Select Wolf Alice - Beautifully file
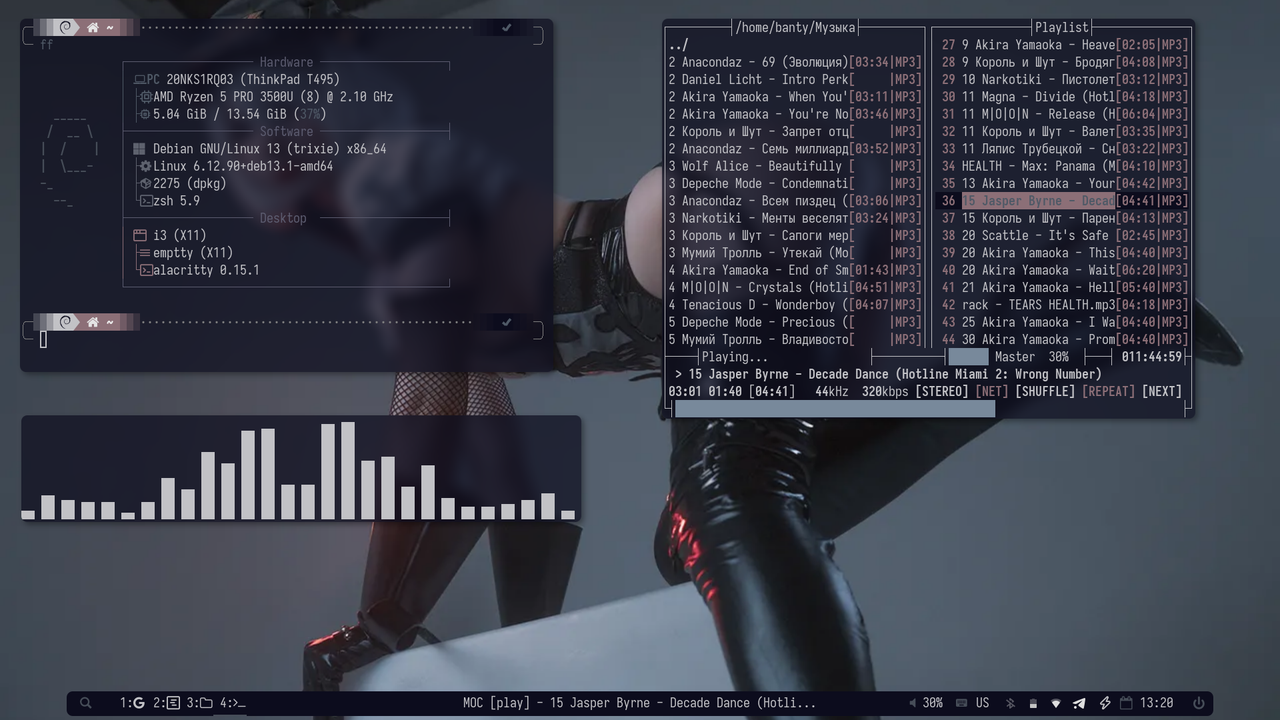The height and width of the screenshot is (720, 1280). [x=795, y=166]
